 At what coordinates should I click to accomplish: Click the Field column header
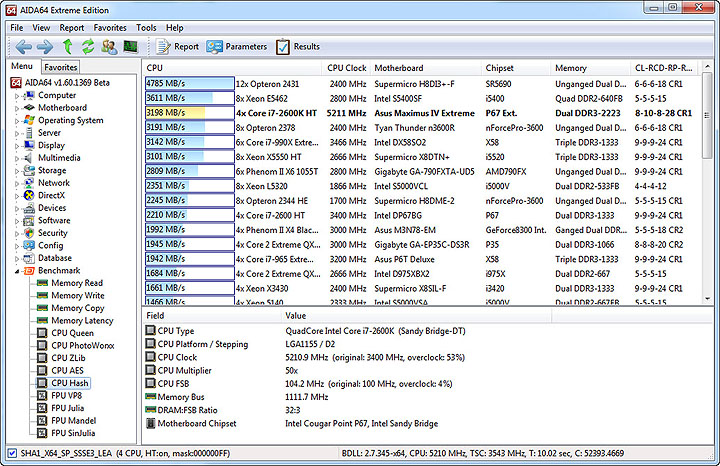212,315
